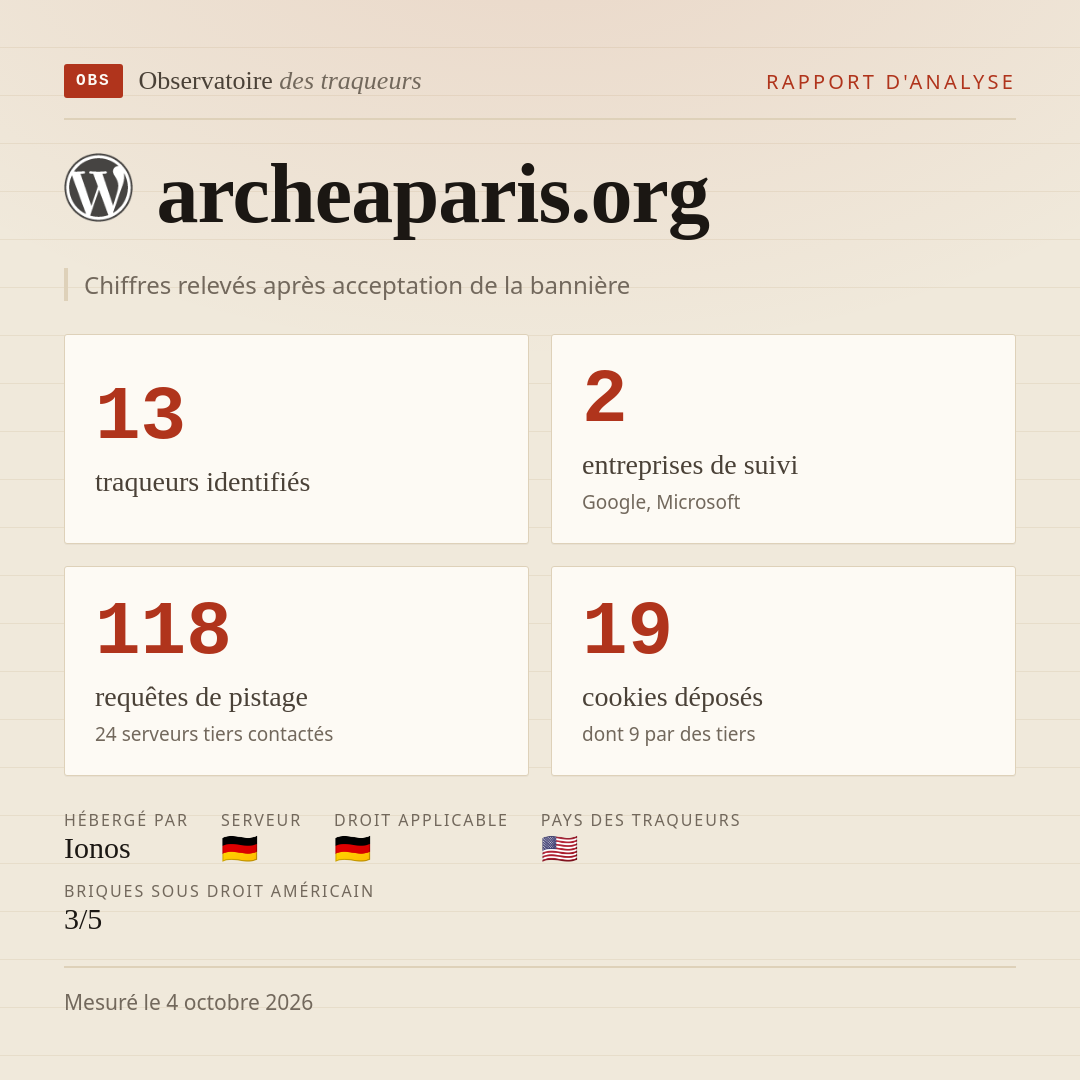Click the traqueurs identifiés label

pos(202,482)
